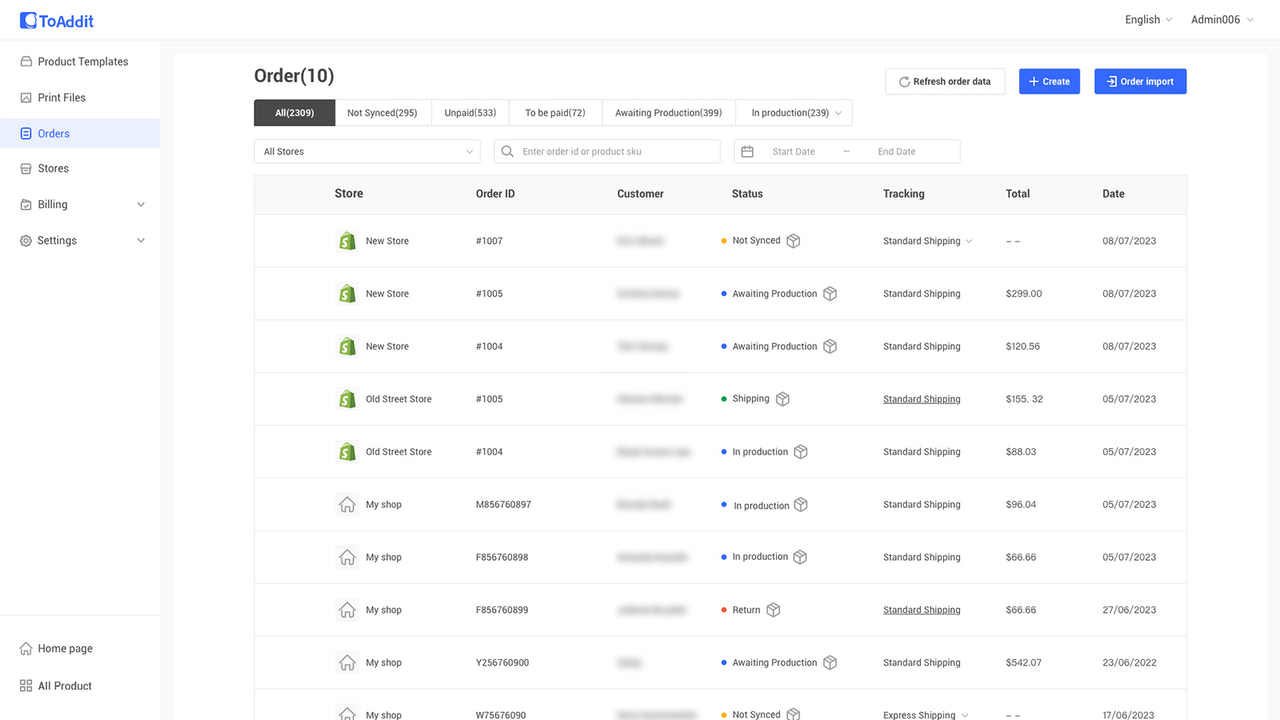Click the package icon on $120.56 order row
This screenshot has width=1280, height=720.
830,346
